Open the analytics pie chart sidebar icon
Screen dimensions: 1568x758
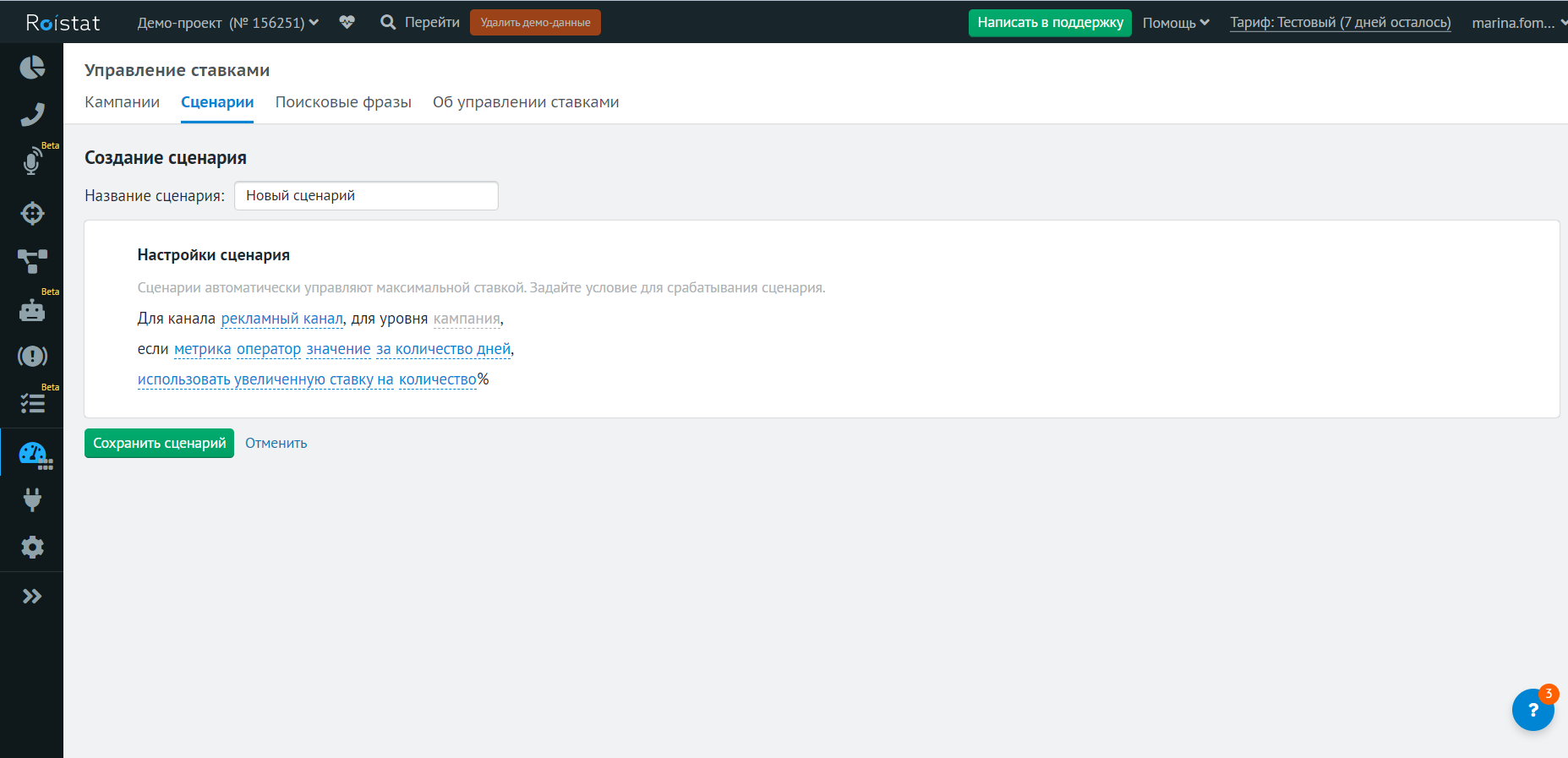[32, 67]
